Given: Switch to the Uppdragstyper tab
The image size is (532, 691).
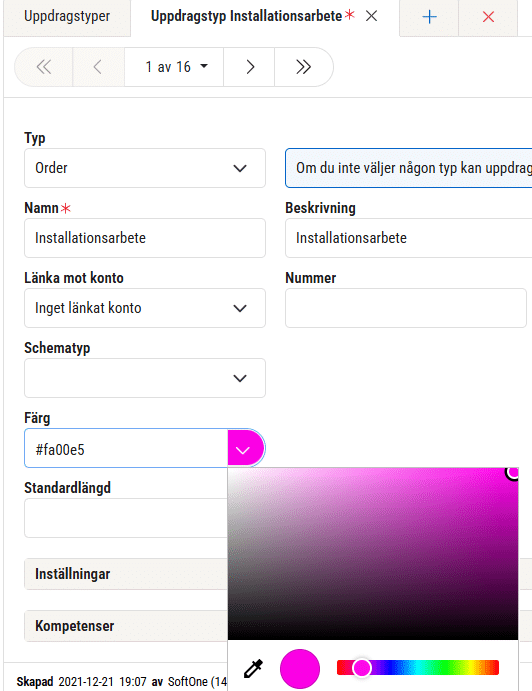Looking at the screenshot, I should (x=67, y=16).
